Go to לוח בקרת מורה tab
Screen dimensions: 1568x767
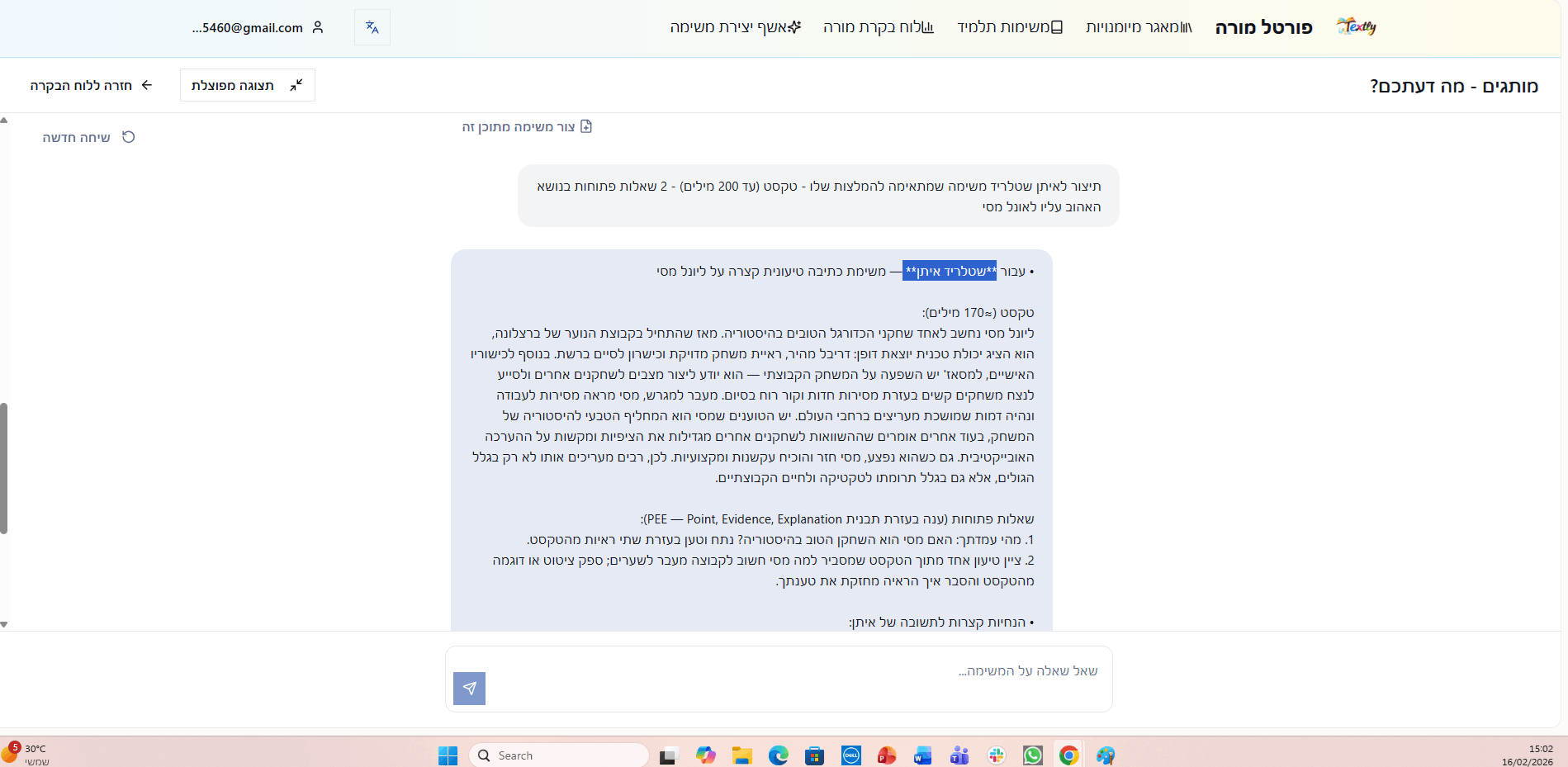point(878,27)
